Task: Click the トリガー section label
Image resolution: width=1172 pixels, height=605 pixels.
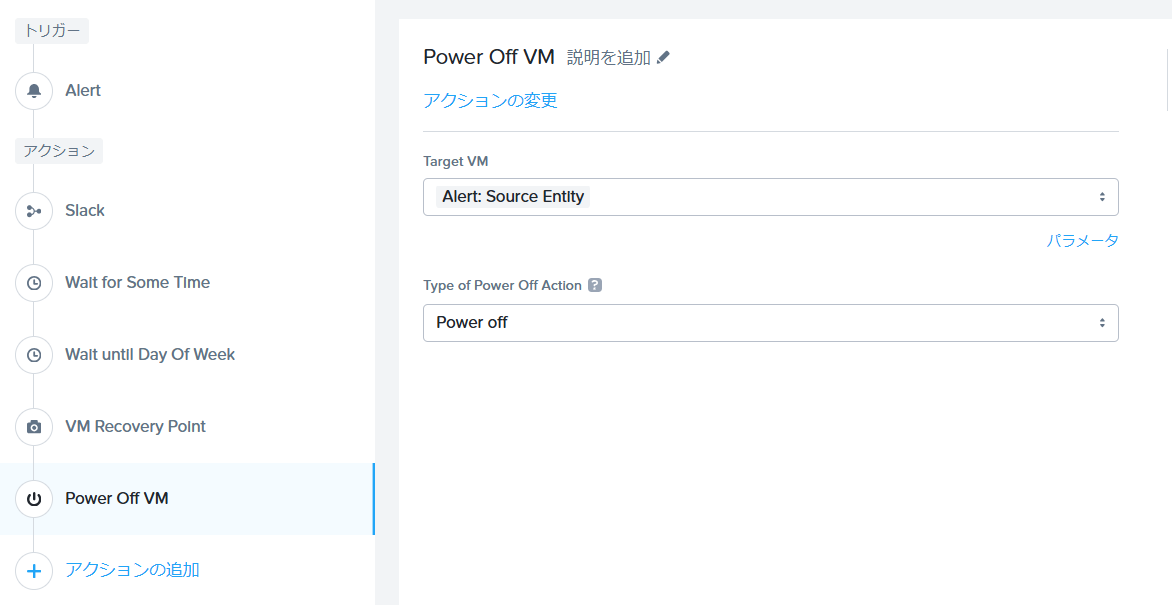Action: [x=52, y=31]
